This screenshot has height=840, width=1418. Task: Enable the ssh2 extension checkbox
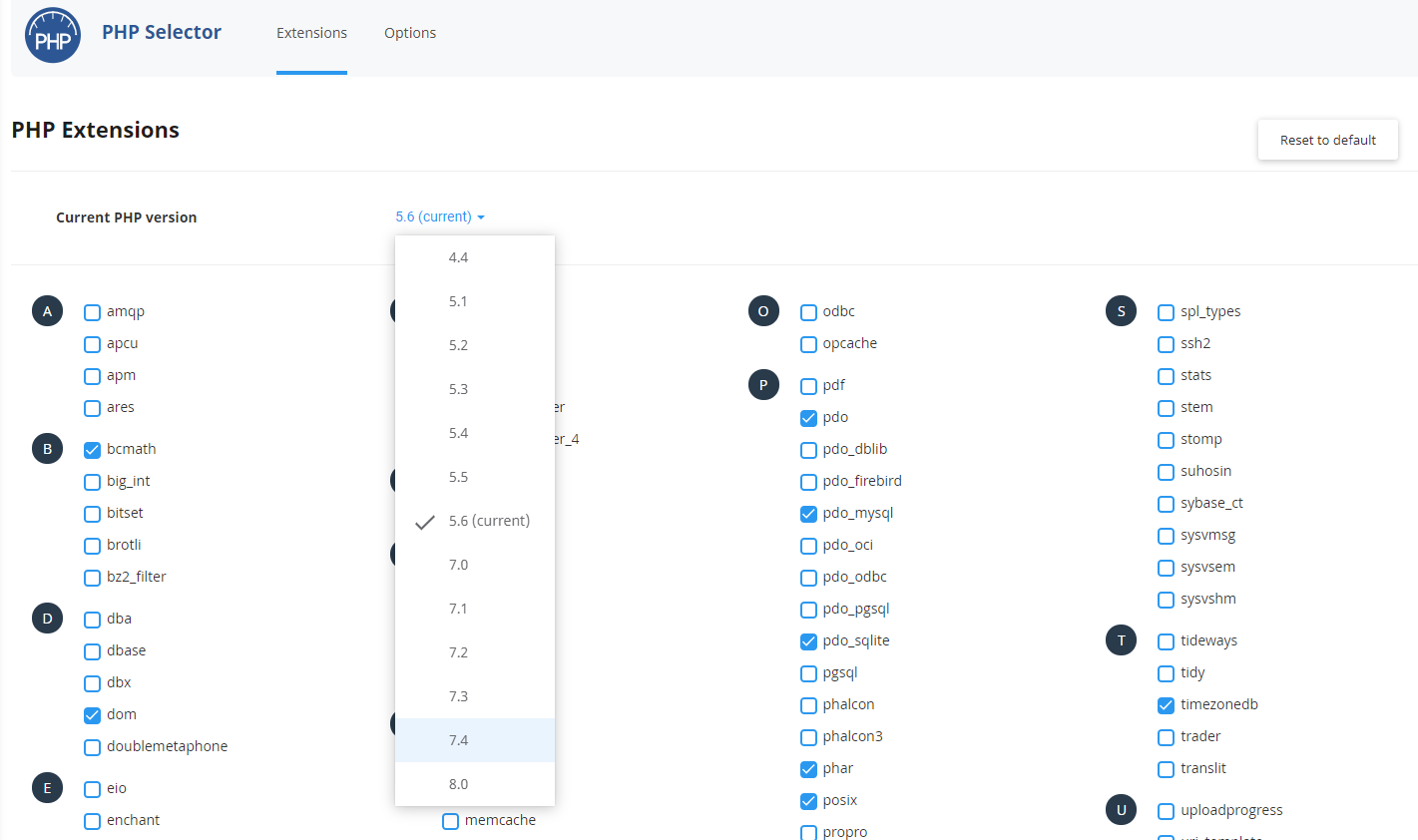click(x=1166, y=344)
